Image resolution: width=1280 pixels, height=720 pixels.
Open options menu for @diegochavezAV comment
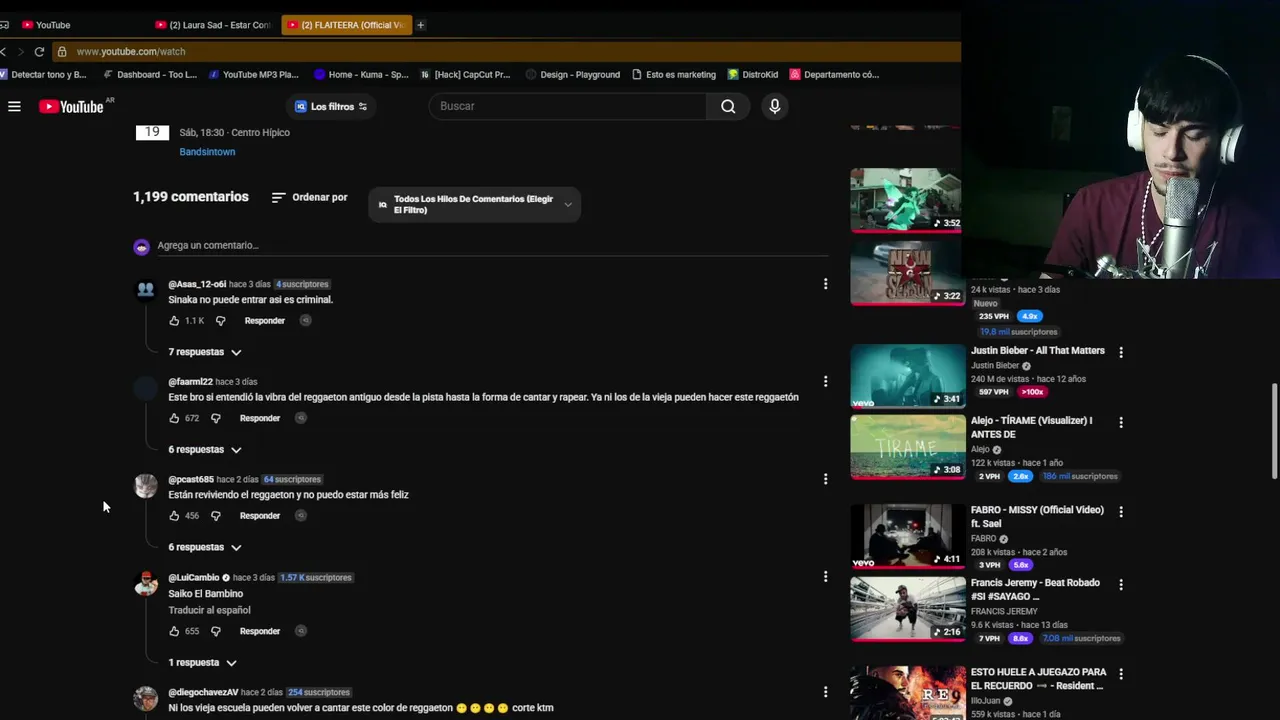825,692
